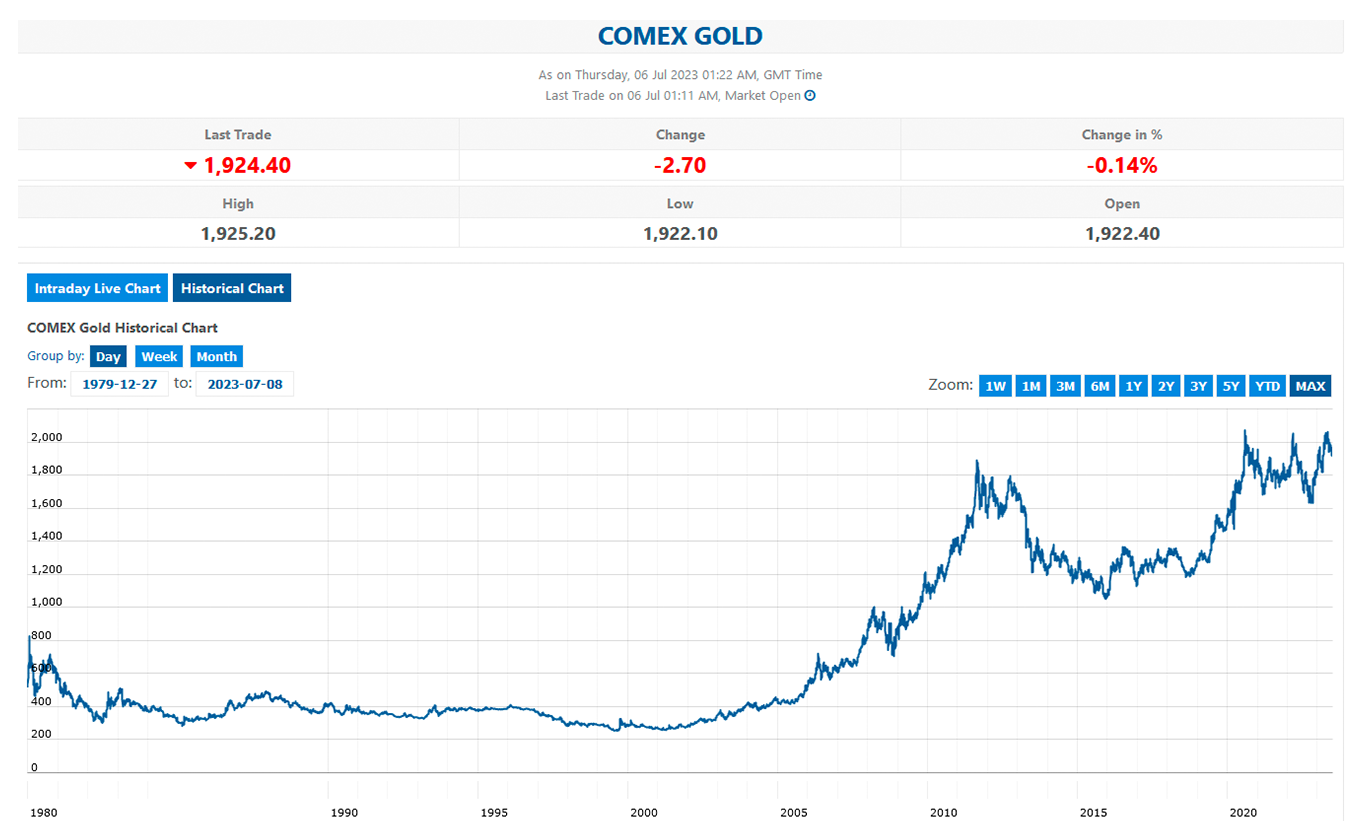Open the Historical Chart tab
Screen dimensions: 1366x840
point(232,288)
